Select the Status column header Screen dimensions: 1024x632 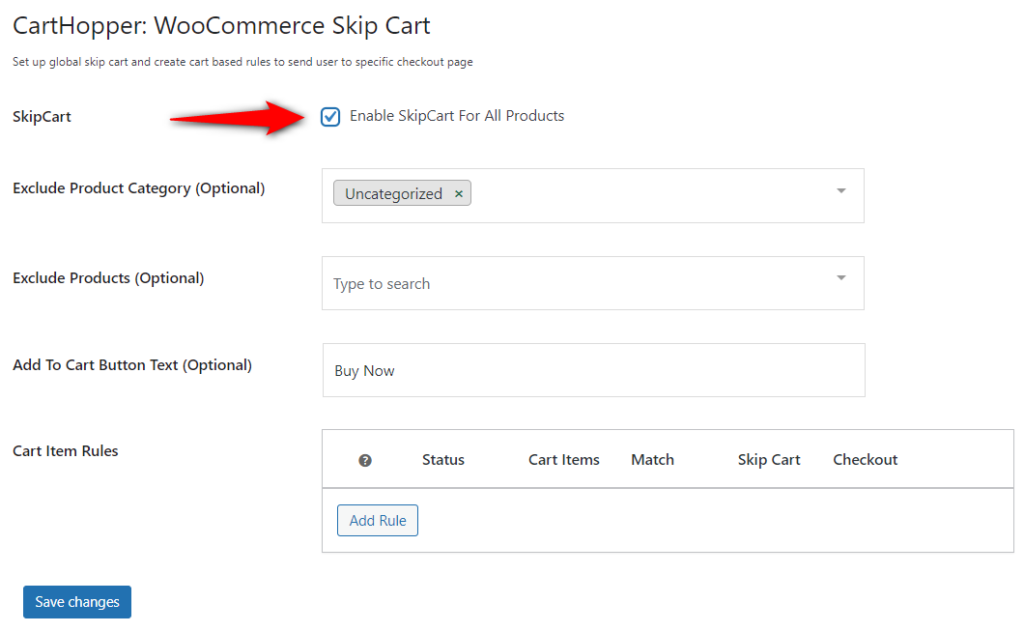(443, 460)
